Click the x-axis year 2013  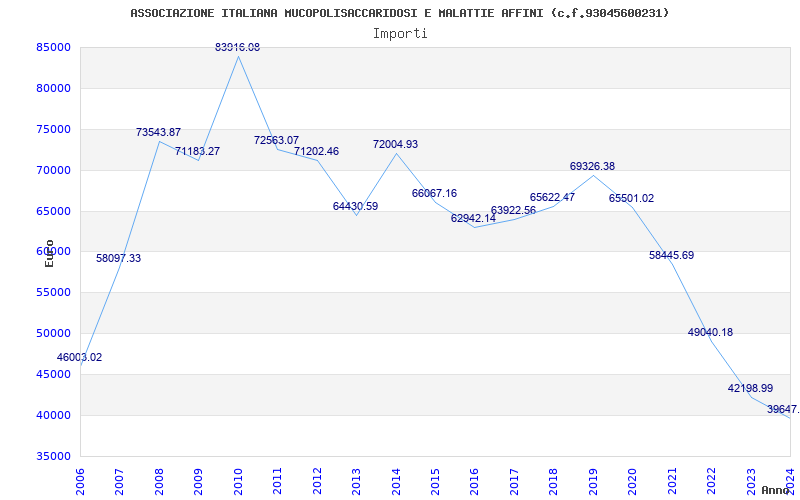point(356,481)
